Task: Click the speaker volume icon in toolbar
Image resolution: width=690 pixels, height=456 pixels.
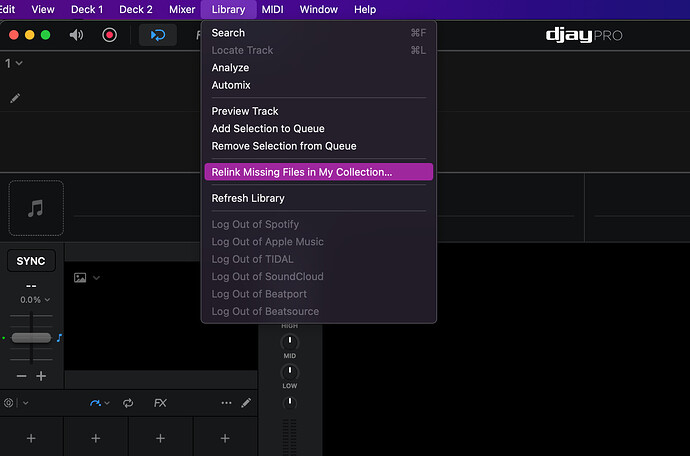Action: pyautogui.click(x=76, y=35)
